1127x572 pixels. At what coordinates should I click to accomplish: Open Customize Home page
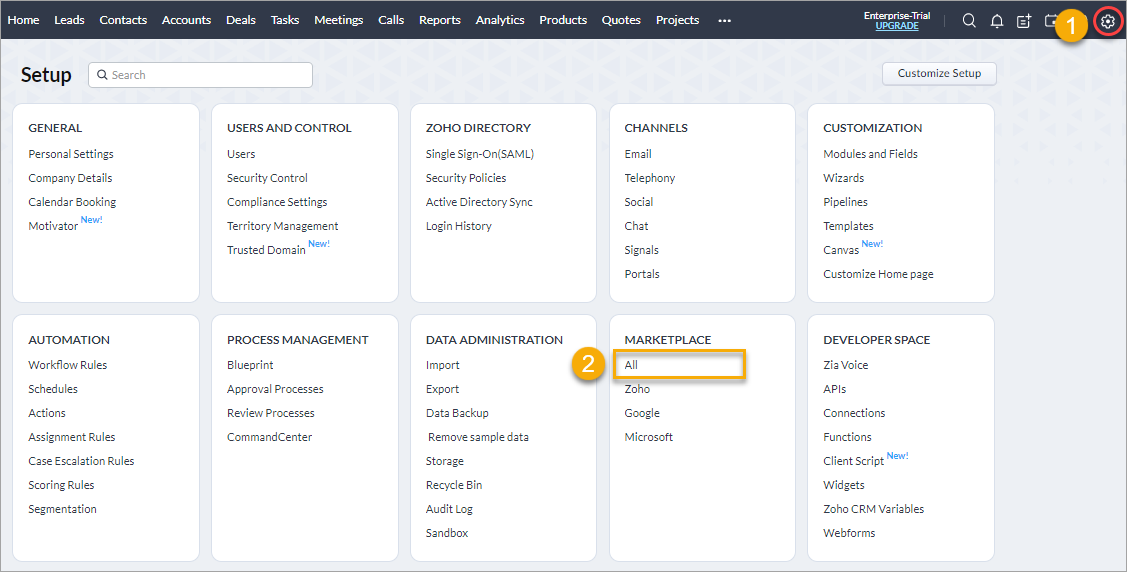(x=878, y=274)
